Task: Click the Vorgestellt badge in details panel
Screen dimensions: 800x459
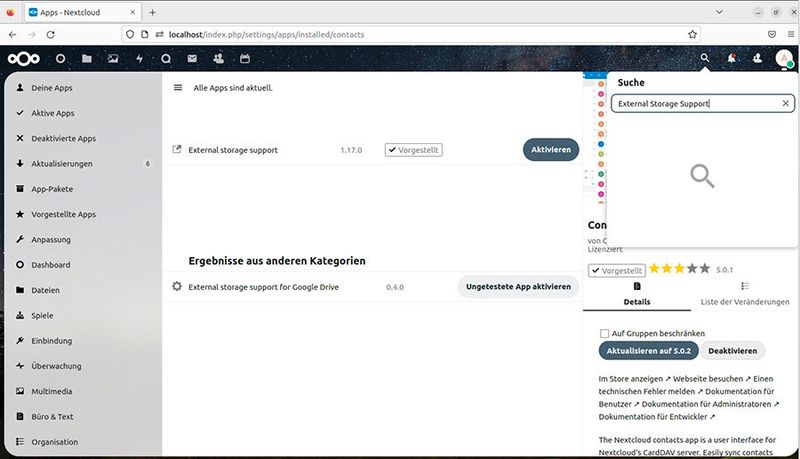Action: click(616, 270)
